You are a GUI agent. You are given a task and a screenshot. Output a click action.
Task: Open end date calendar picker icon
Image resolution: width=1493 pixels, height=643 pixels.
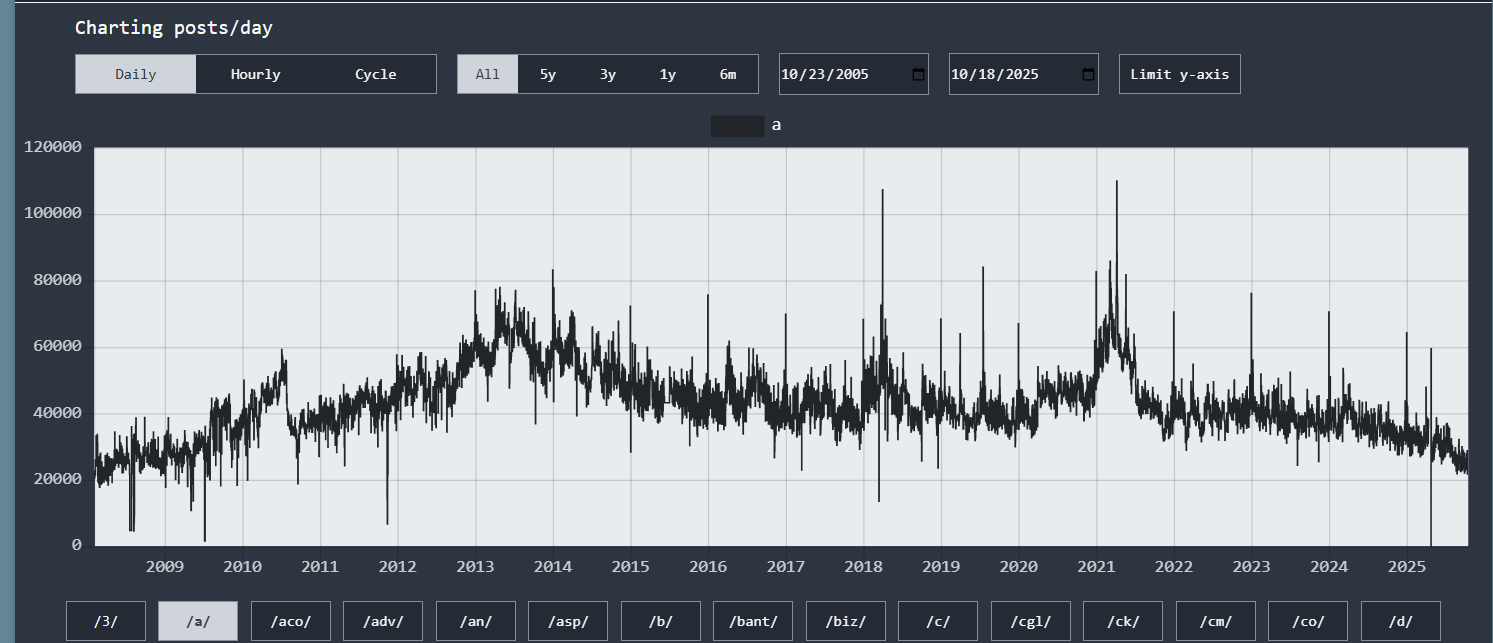coord(1089,74)
